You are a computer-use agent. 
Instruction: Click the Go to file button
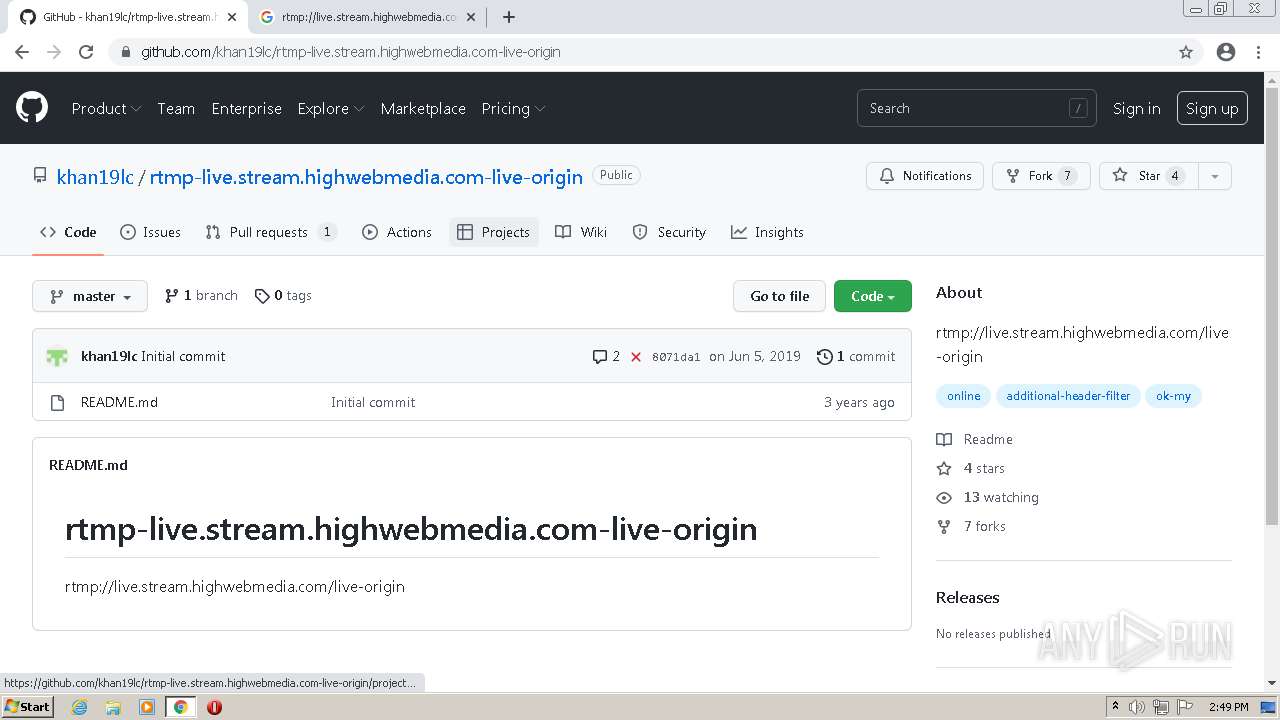780,296
